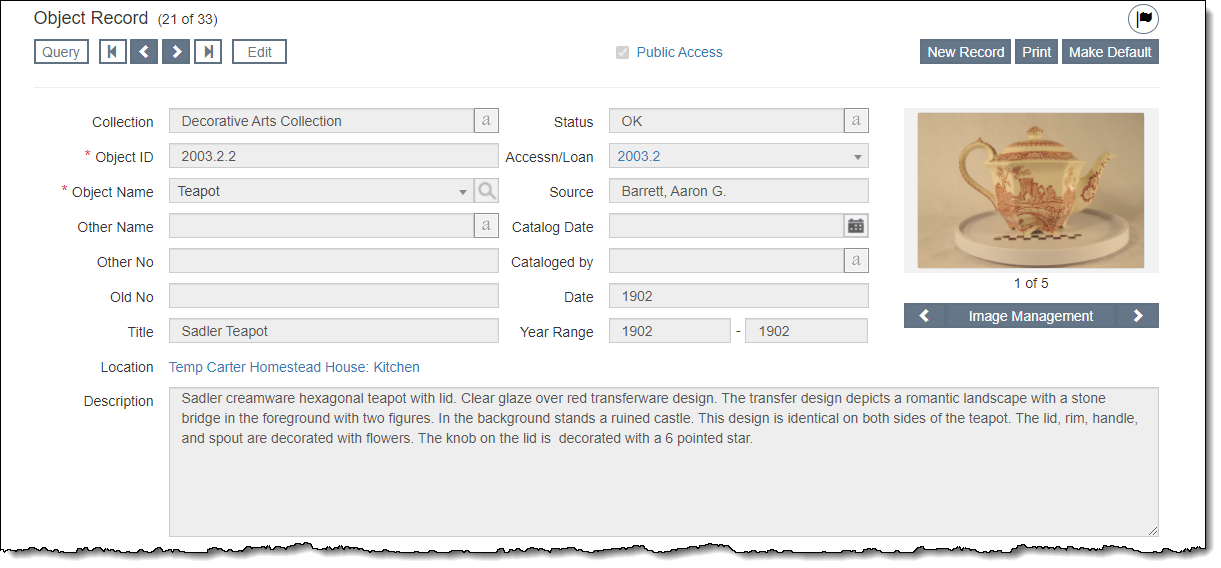Open the Temp Carter Homestead House: Kitchen location link
Image resolution: width=1221 pixels, height=568 pixels.
pos(294,367)
